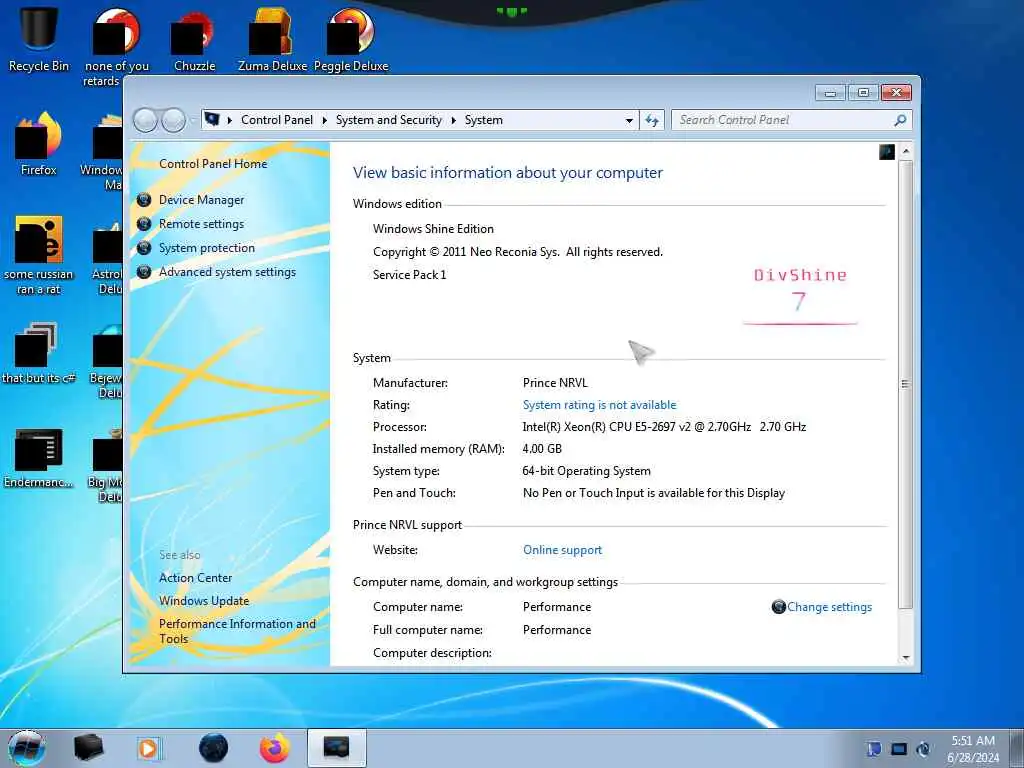Click the network tray icon
Image resolution: width=1024 pixels, height=768 pixels.
[899, 748]
